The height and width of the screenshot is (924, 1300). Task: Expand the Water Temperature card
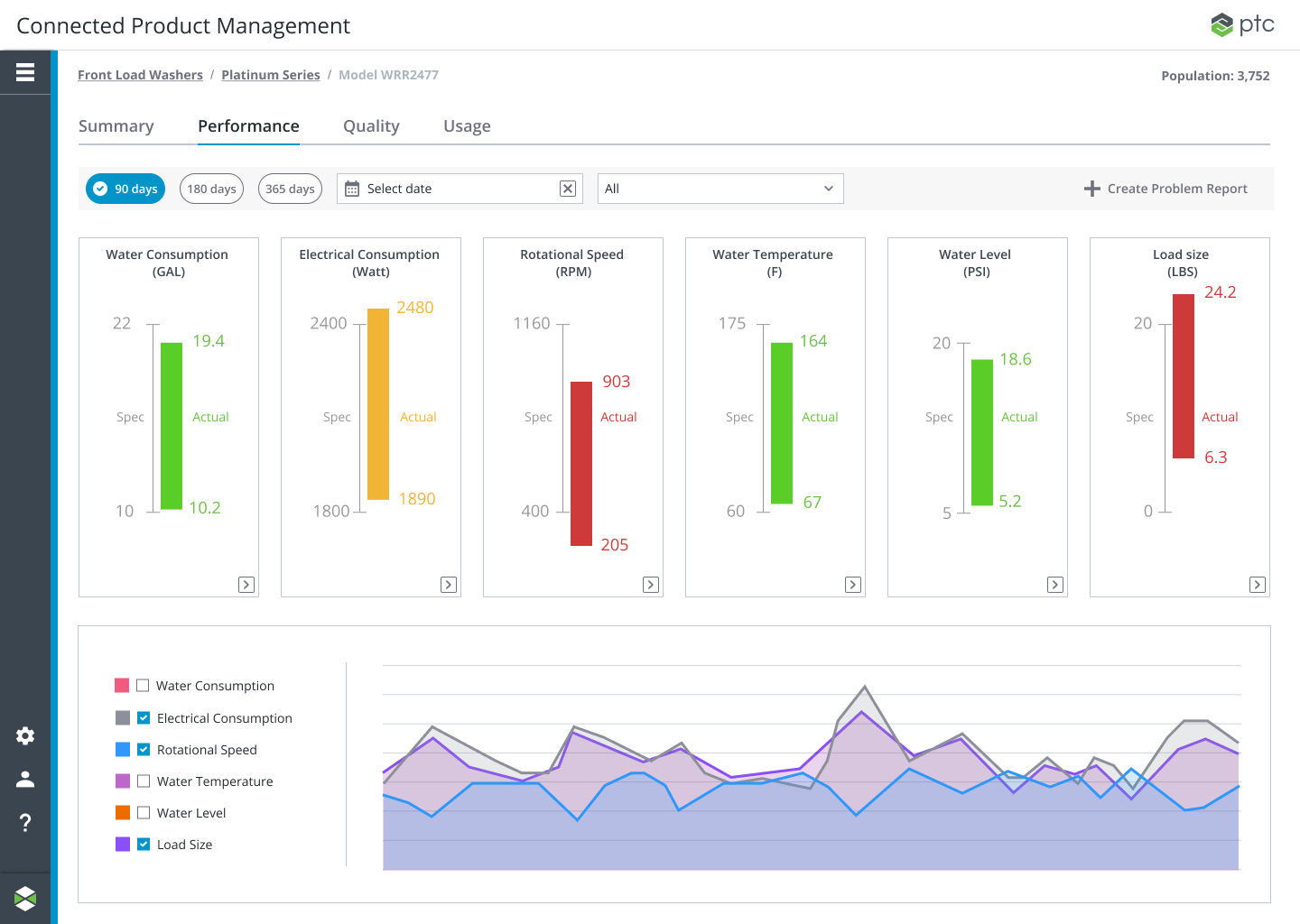click(x=853, y=585)
